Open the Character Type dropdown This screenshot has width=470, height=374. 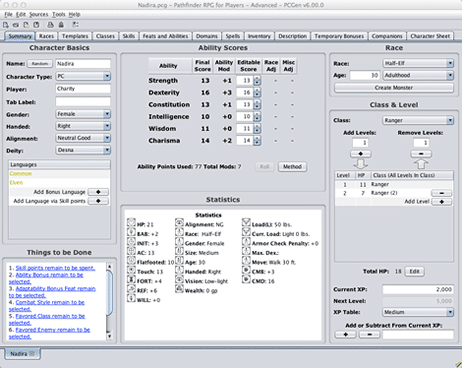click(83, 76)
